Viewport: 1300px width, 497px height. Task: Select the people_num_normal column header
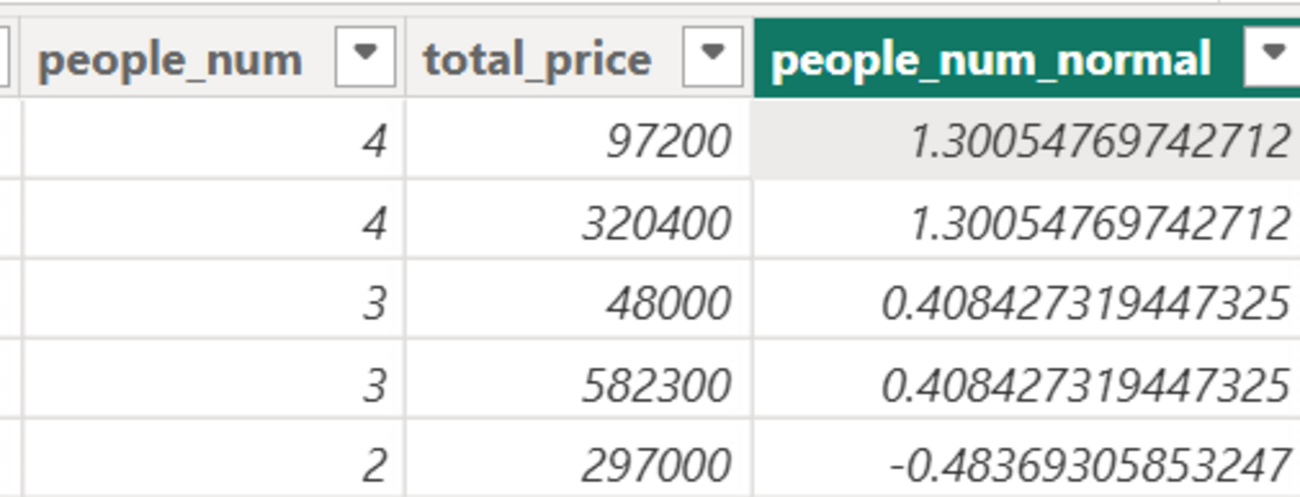pos(990,60)
